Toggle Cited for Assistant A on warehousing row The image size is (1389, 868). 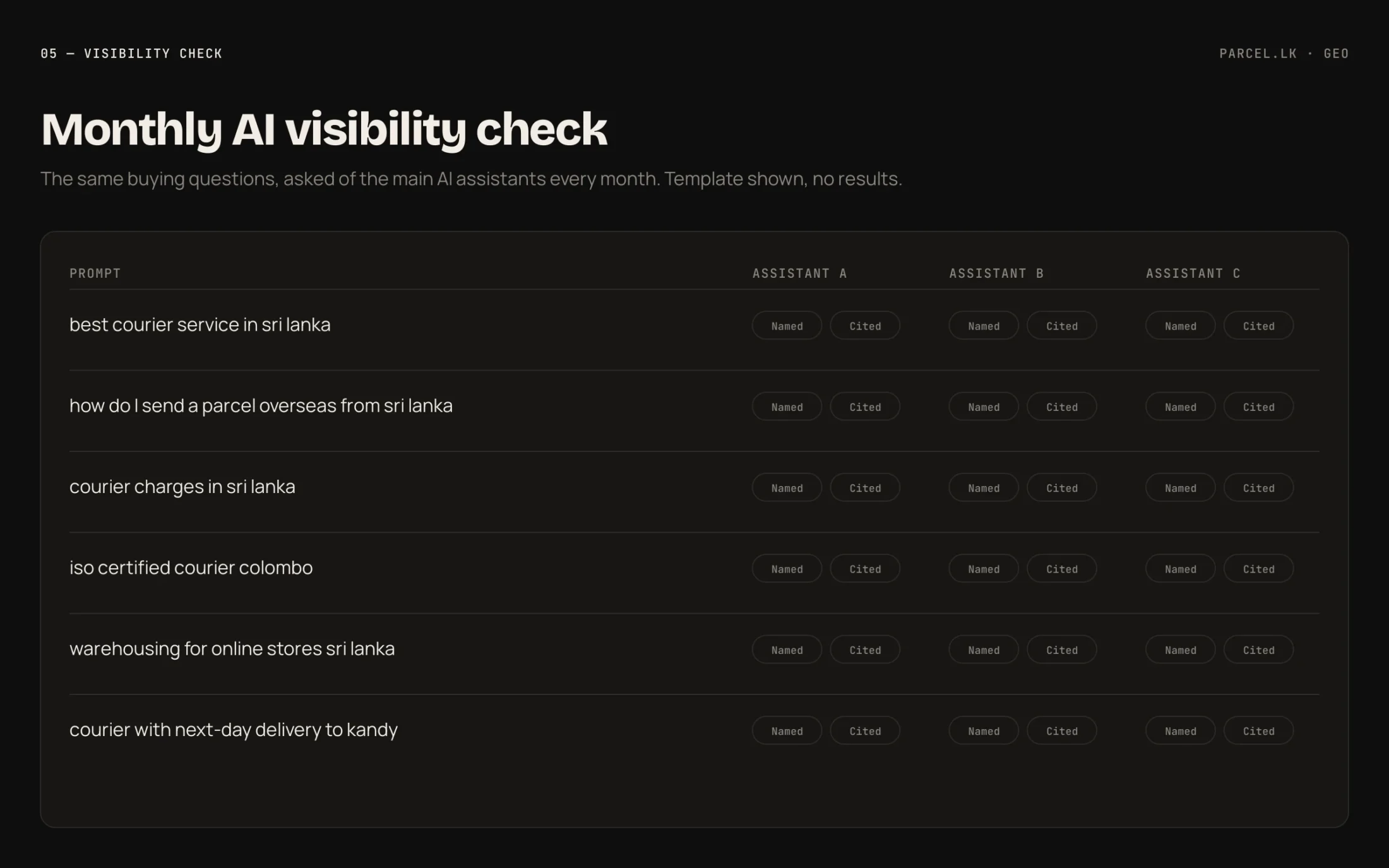[865, 650]
